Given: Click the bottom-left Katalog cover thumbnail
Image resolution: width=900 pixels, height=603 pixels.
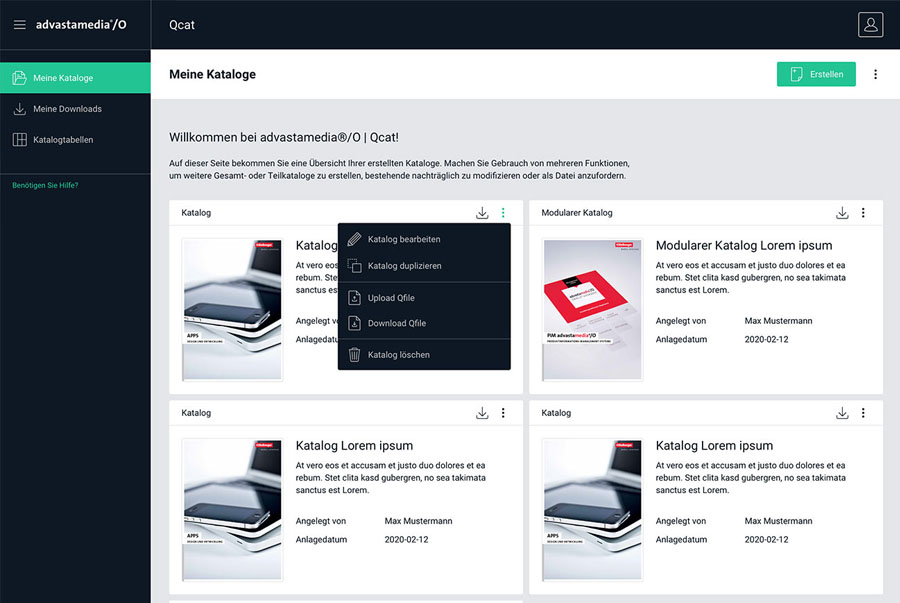Looking at the screenshot, I should (x=232, y=510).
